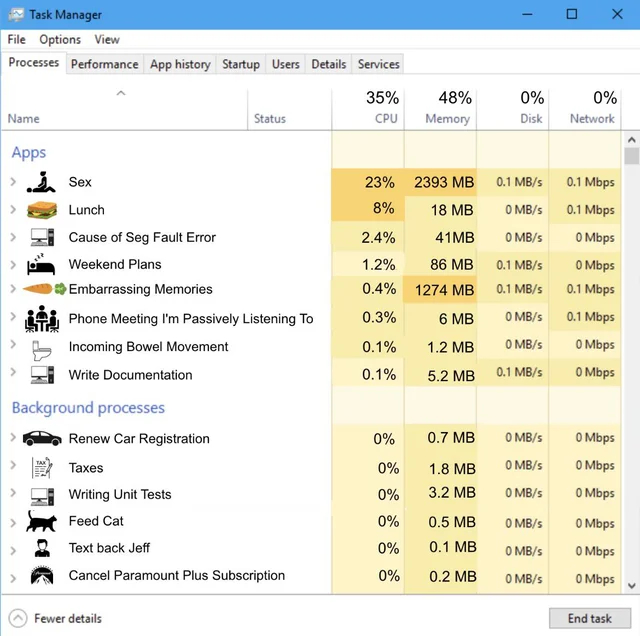The height and width of the screenshot is (636, 640).
Task: Click the Paramount icon for Cancel Subscription
Action: [42, 576]
